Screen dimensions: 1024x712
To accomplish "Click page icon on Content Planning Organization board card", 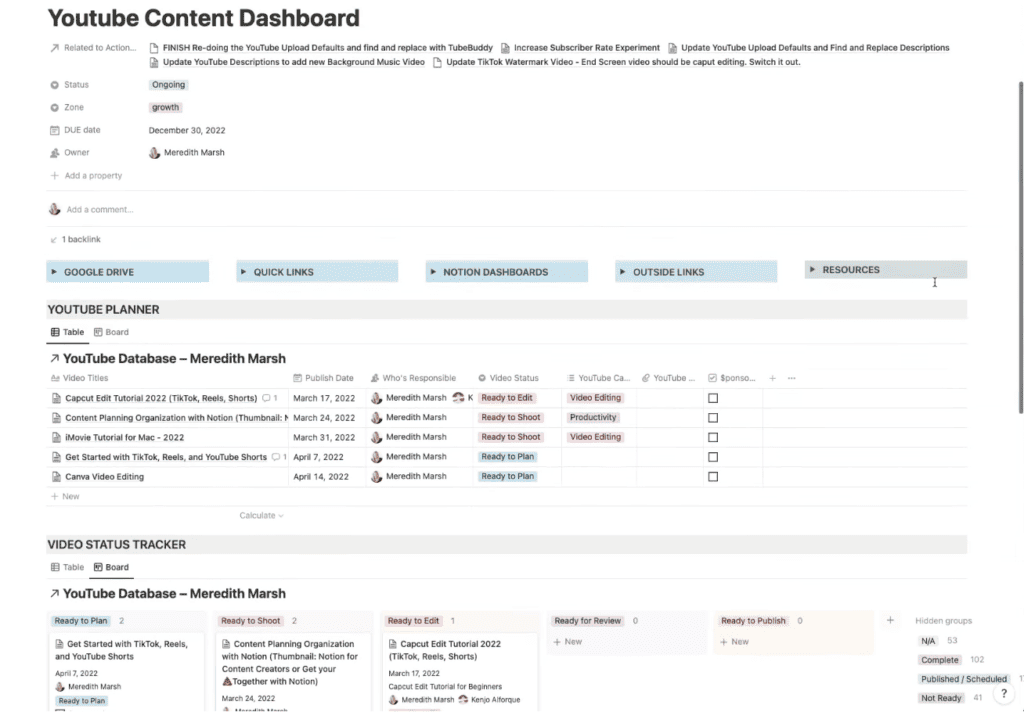I will coord(226,644).
